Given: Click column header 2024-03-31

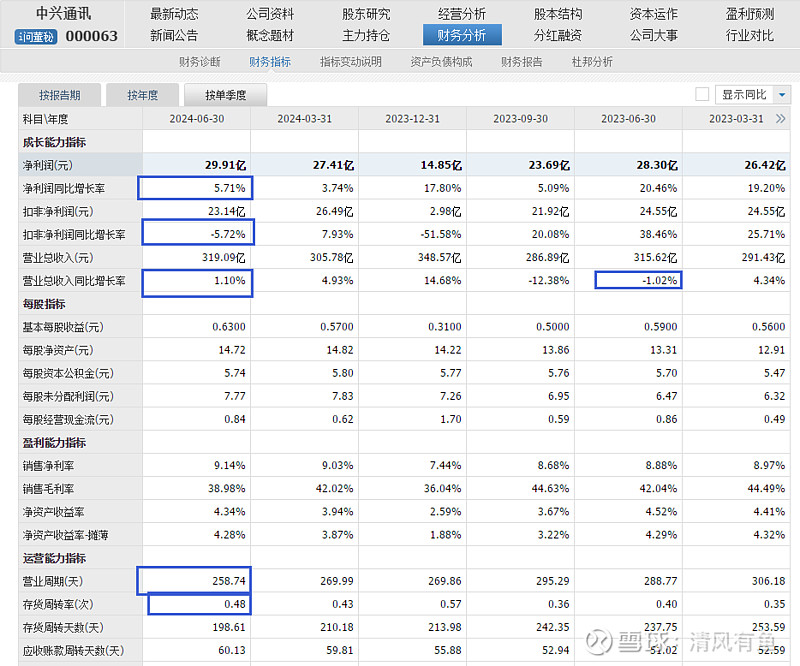Looking at the screenshot, I should coord(305,119).
